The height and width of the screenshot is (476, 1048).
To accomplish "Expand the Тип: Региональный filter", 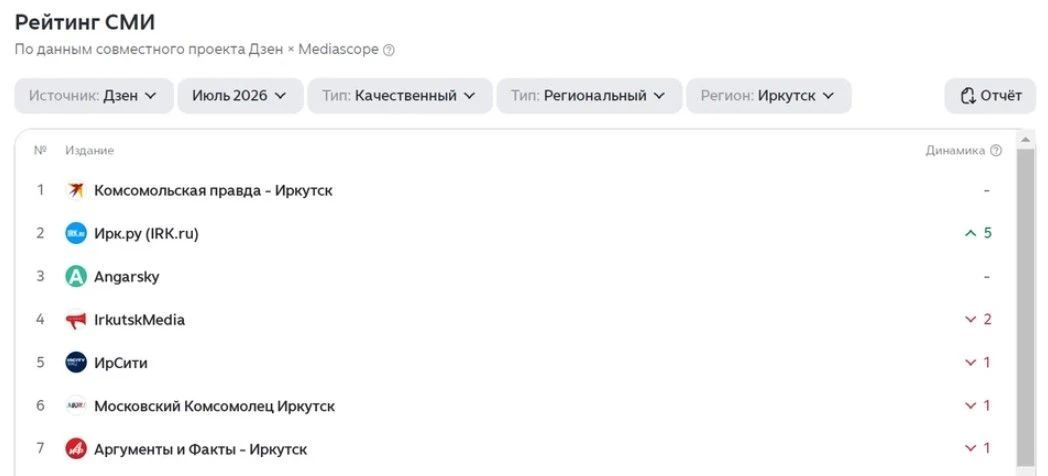I will [589, 96].
